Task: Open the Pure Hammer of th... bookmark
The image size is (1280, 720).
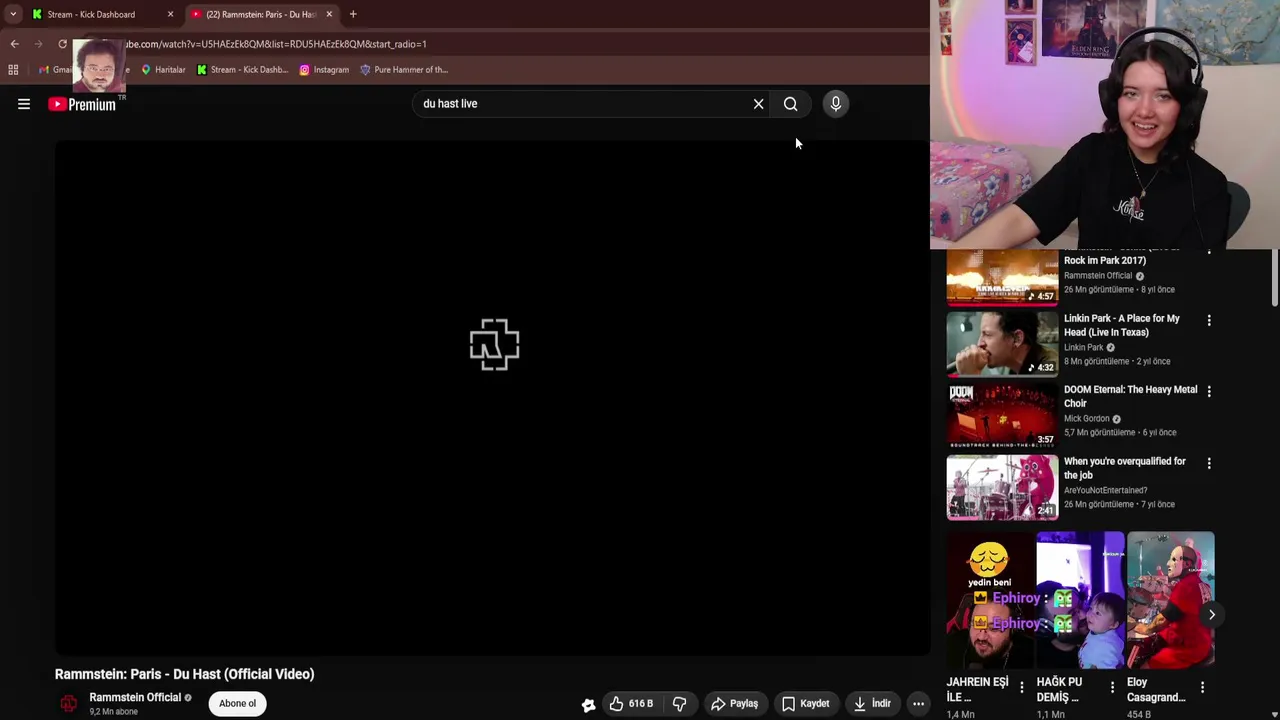Action: (404, 70)
